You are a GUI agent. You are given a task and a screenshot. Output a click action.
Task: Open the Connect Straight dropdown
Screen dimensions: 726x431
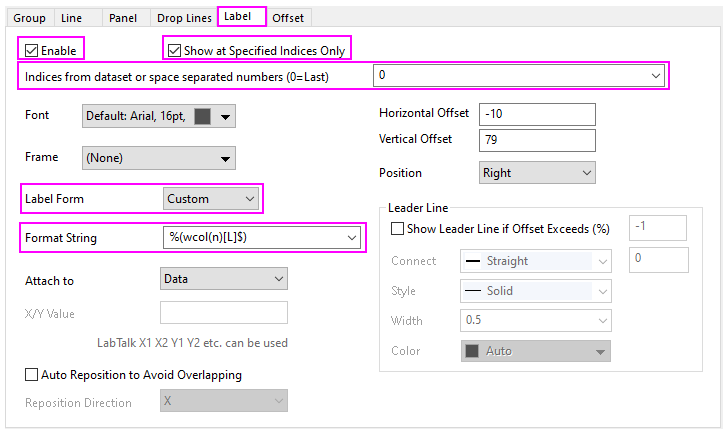(536, 261)
